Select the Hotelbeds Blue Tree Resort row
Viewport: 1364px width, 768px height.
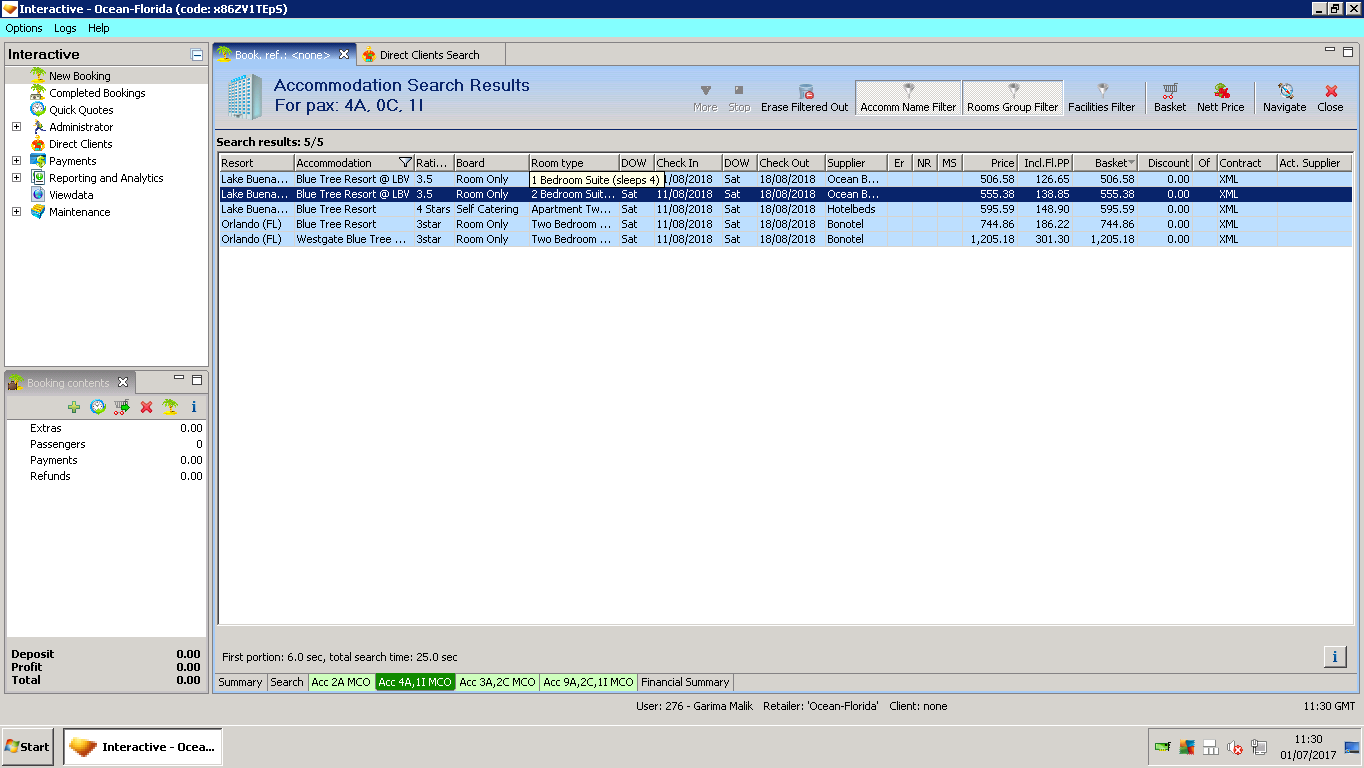click(x=785, y=209)
